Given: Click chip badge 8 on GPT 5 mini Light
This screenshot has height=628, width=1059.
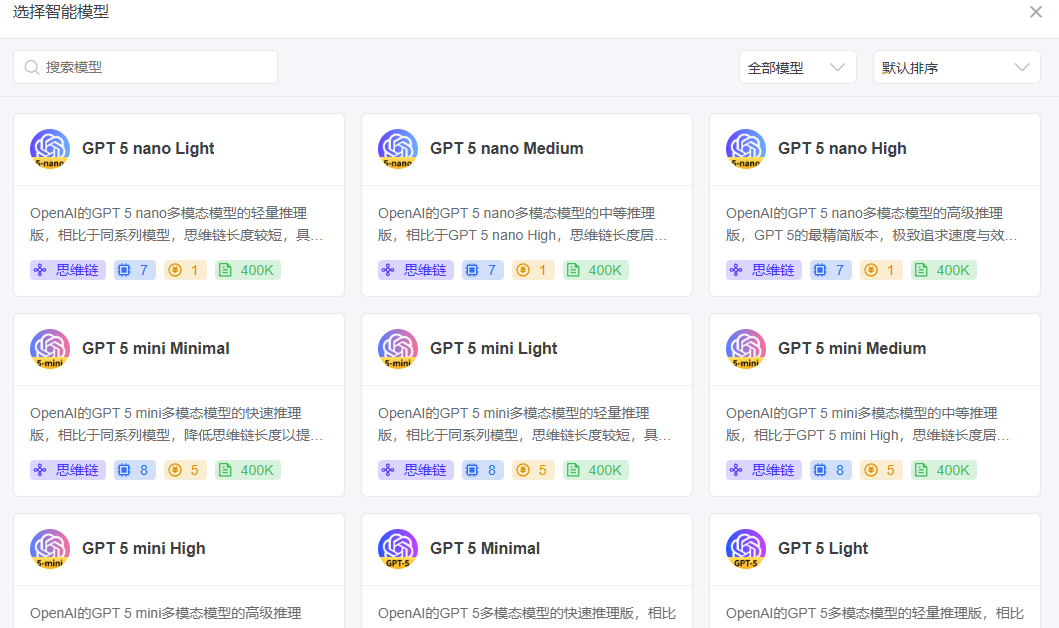Looking at the screenshot, I should coord(482,470).
